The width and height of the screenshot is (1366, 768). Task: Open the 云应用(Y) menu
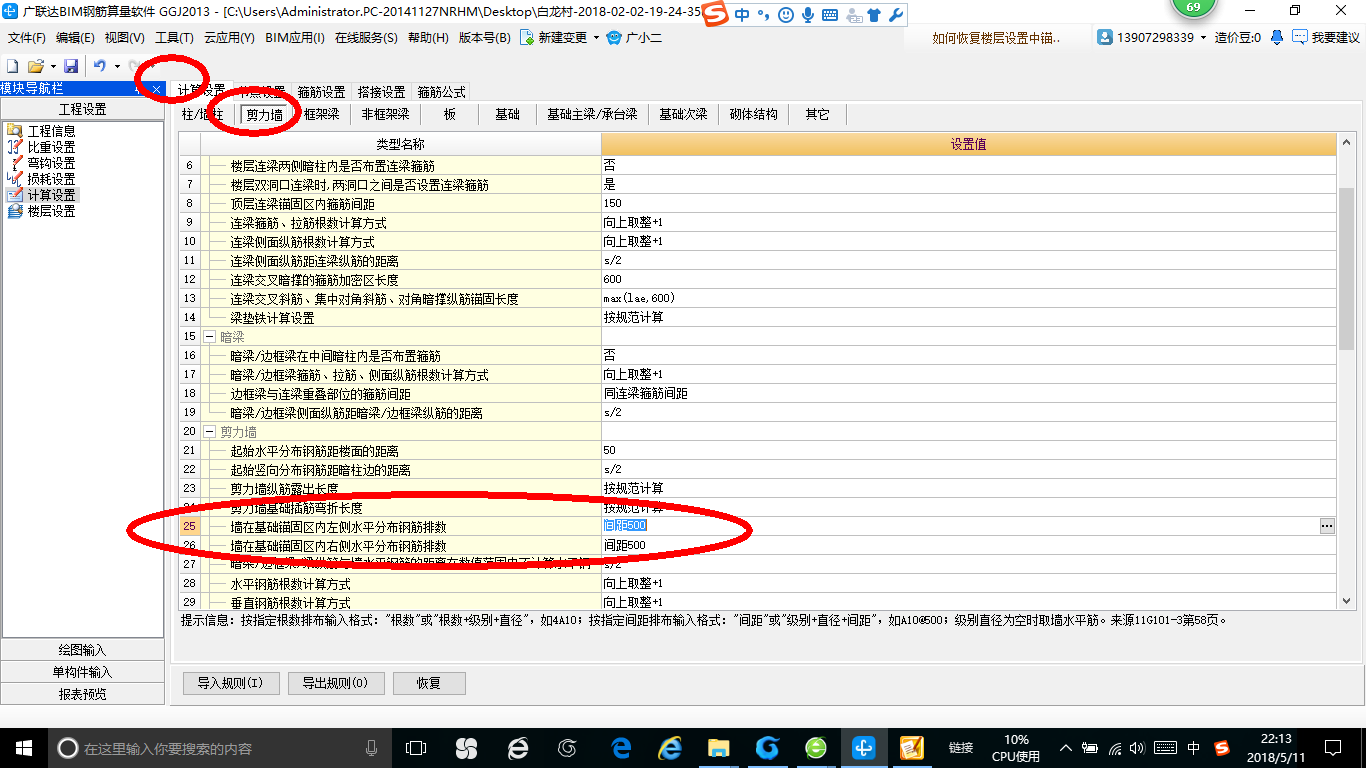(x=229, y=38)
